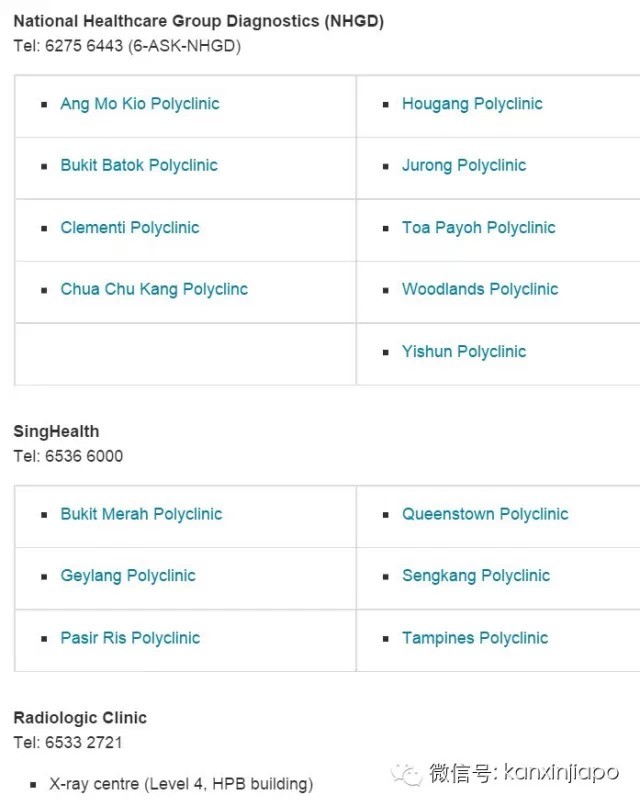The image size is (640, 806).
Task: Click the X-ray centre list item
Action: [x=181, y=784]
